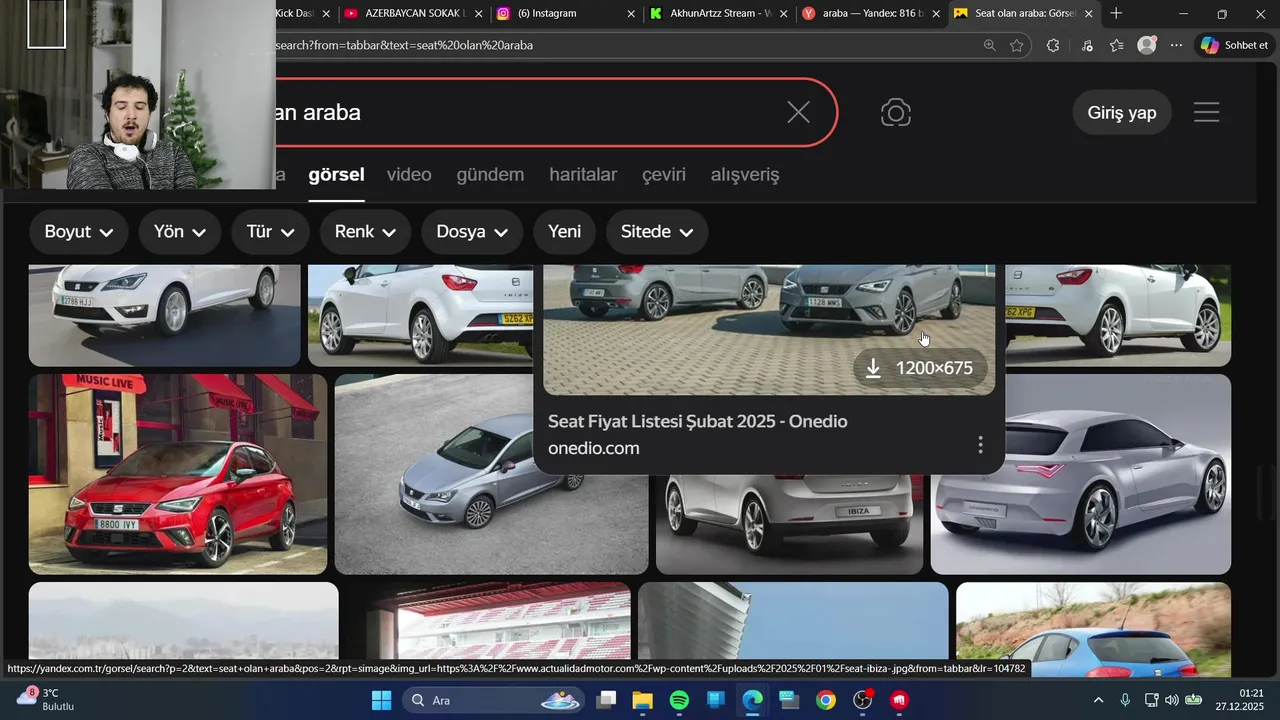Image resolution: width=1280 pixels, height=720 pixels.
Task: Open the three-dot menu on onedio.com card
Action: point(980,444)
